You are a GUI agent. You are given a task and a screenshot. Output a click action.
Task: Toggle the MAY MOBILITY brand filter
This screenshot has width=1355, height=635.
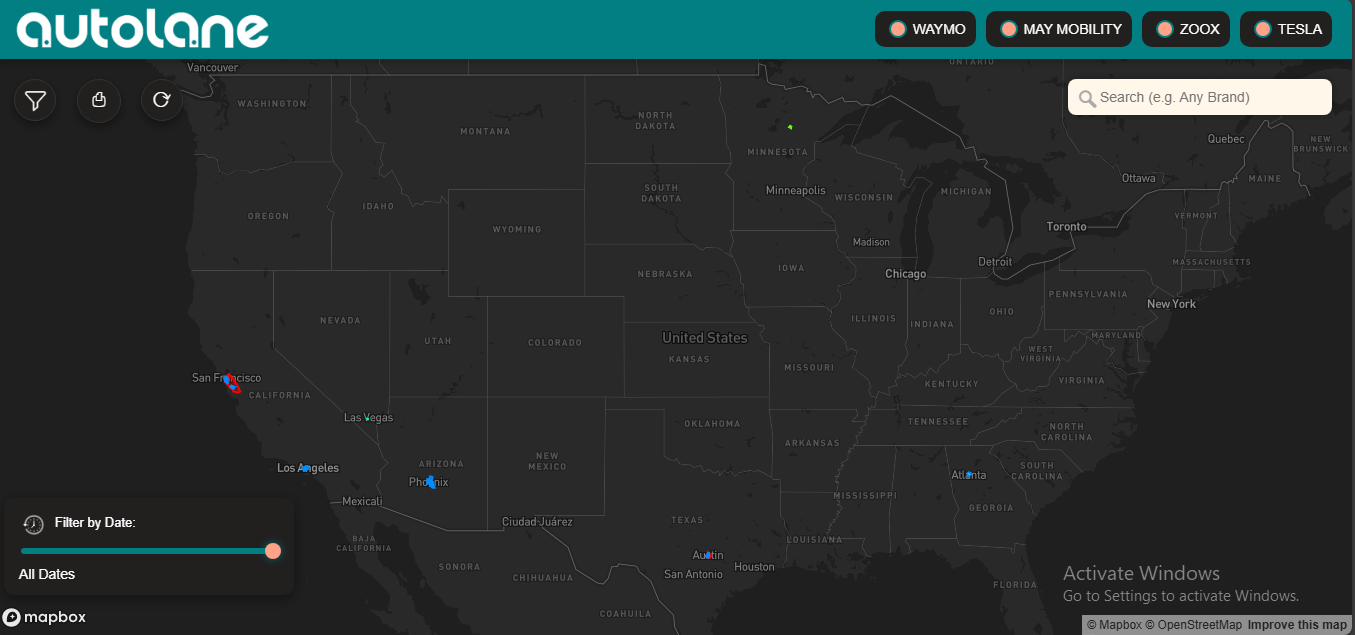pos(1059,29)
